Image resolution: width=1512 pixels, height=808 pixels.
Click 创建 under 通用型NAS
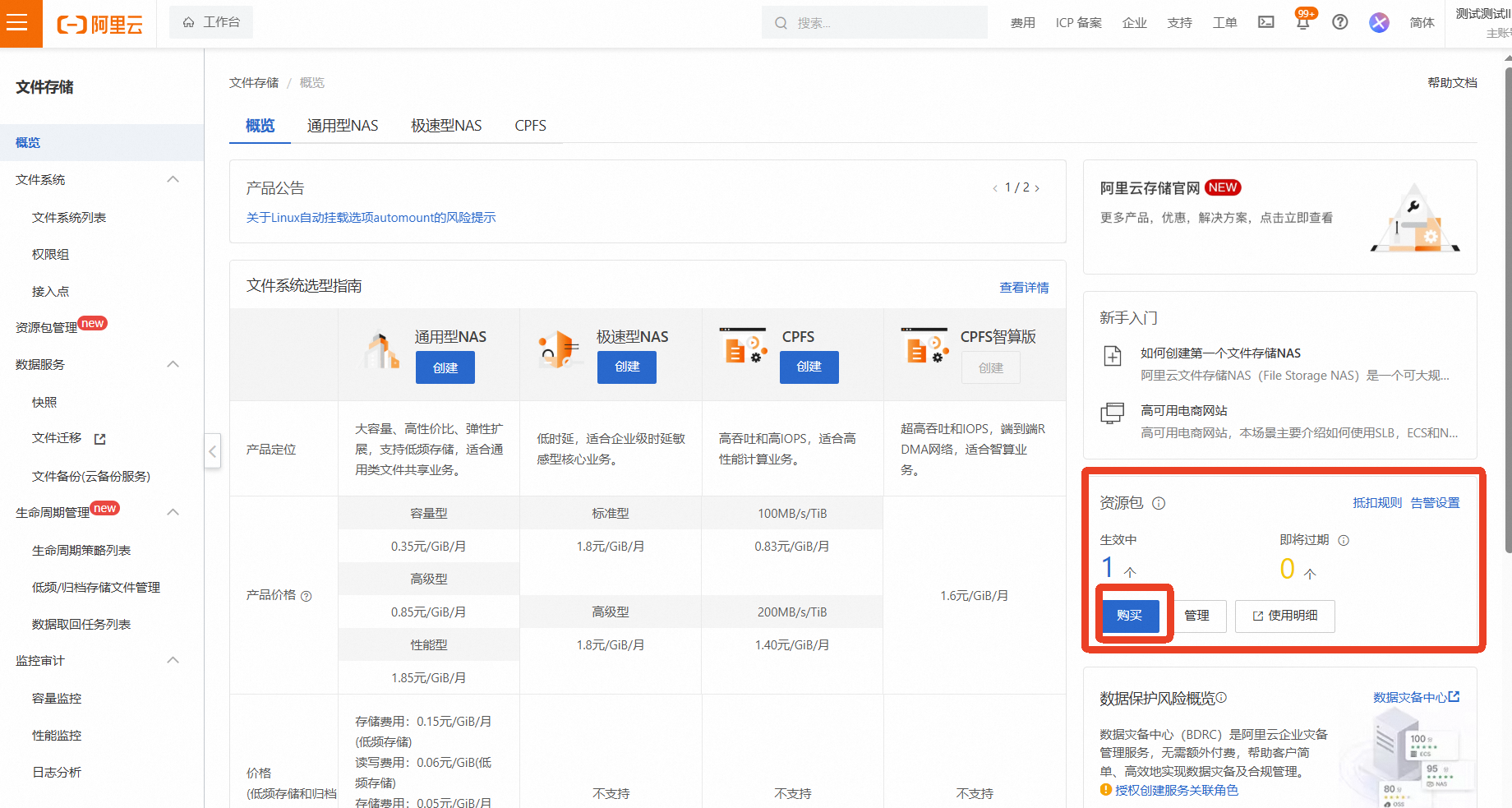pos(445,367)
